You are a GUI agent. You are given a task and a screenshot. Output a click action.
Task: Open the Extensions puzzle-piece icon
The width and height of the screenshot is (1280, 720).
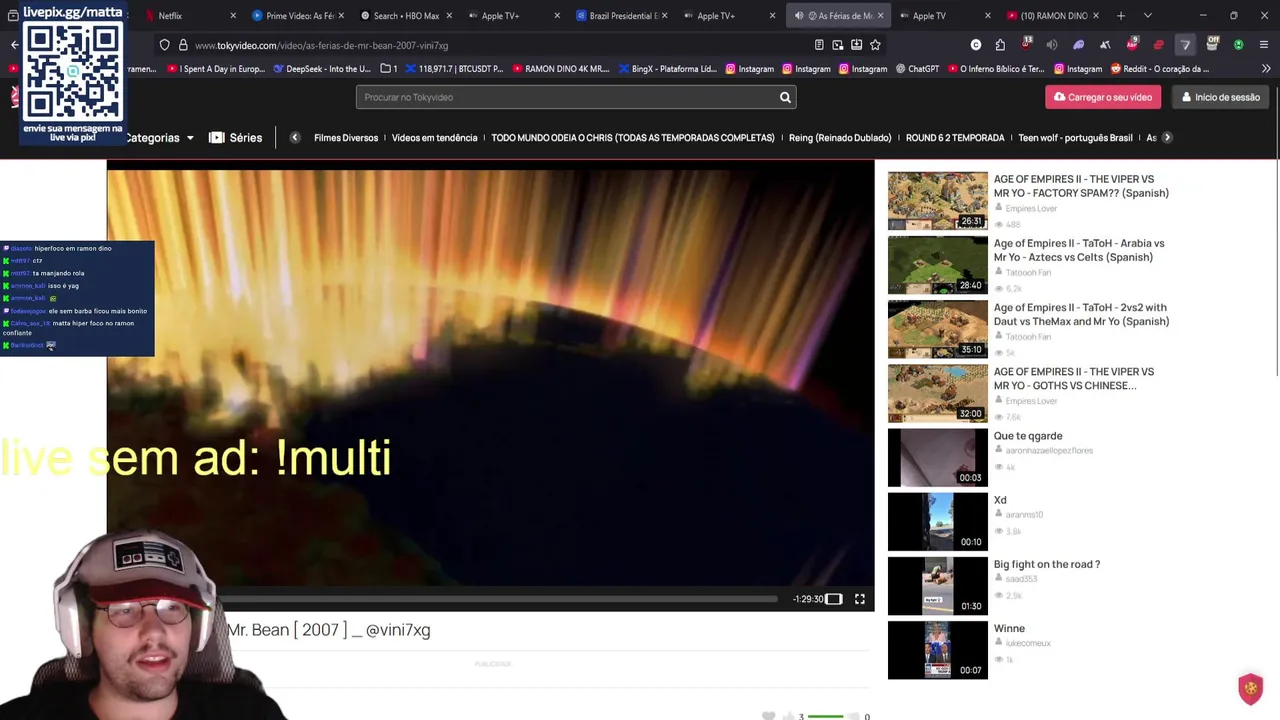coord(1000,45)
